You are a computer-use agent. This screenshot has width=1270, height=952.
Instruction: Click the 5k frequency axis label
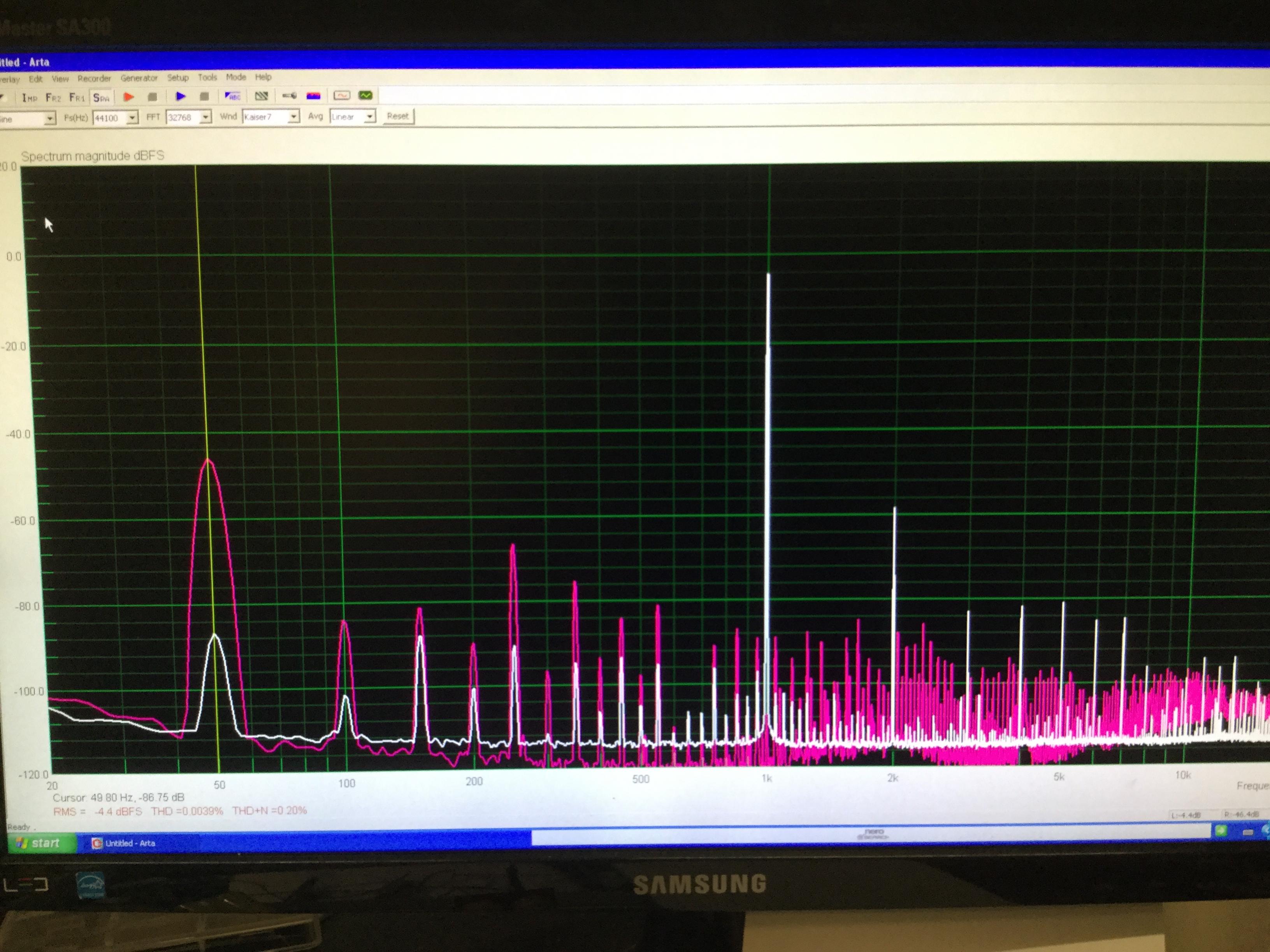click(1059, 777)
